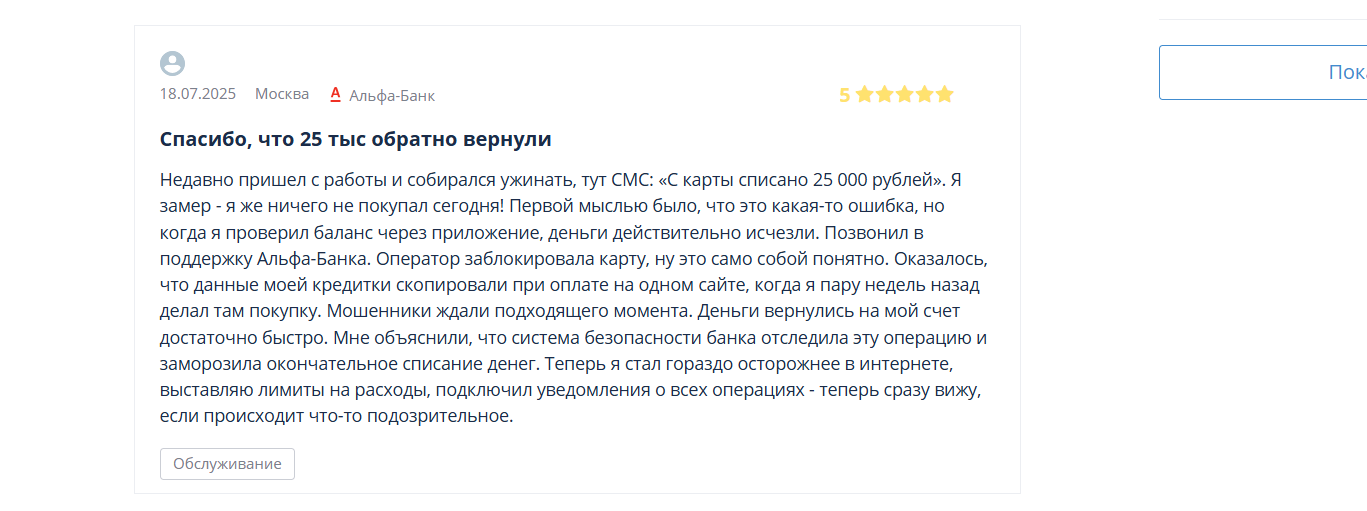Screen dimensions: 1367x511
Task: Click the review date 18.07.2025
Action: click(198, 94)
